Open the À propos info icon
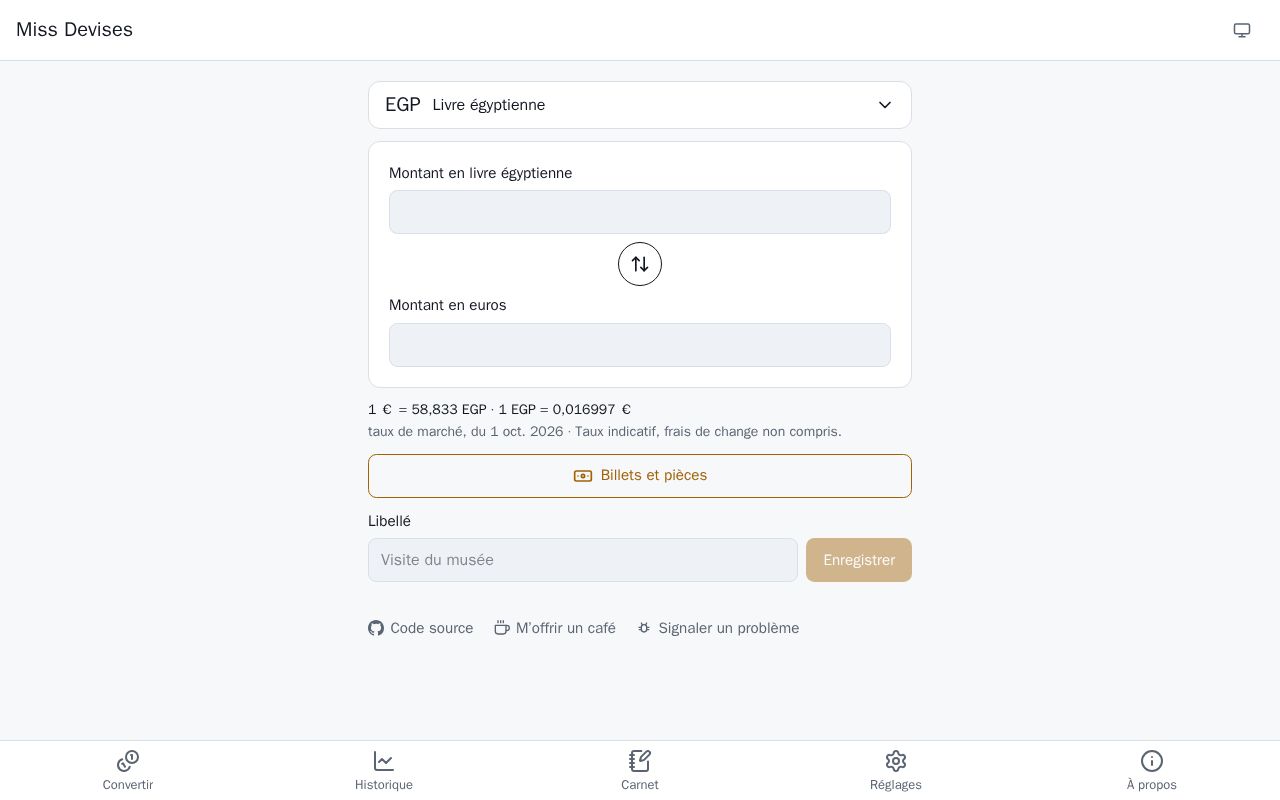Image resolution: width=1280 pixels, height=800 pixels. (1152, 761)
